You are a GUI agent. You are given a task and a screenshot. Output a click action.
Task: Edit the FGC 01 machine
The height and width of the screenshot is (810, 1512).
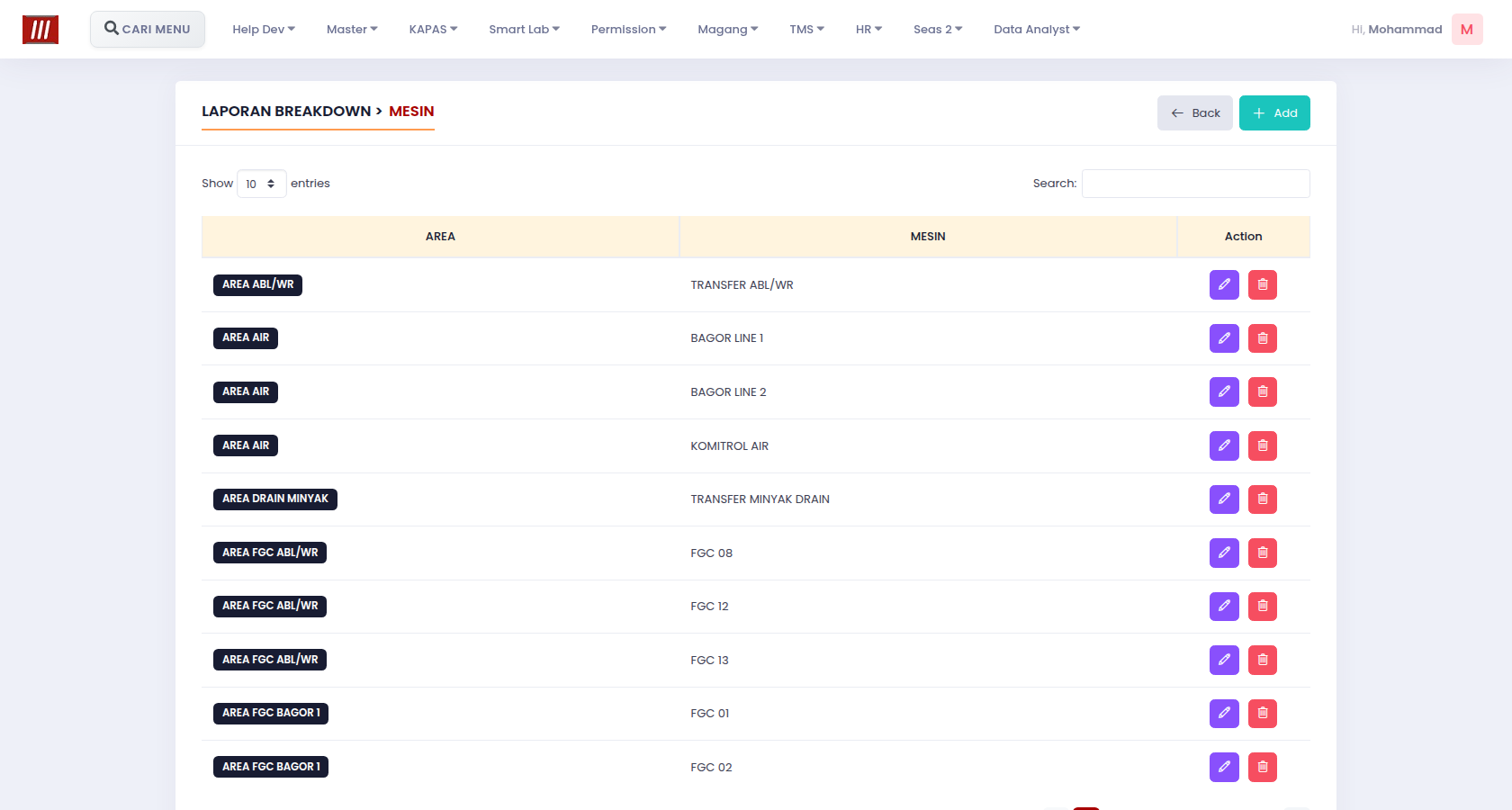point(1224,713)
